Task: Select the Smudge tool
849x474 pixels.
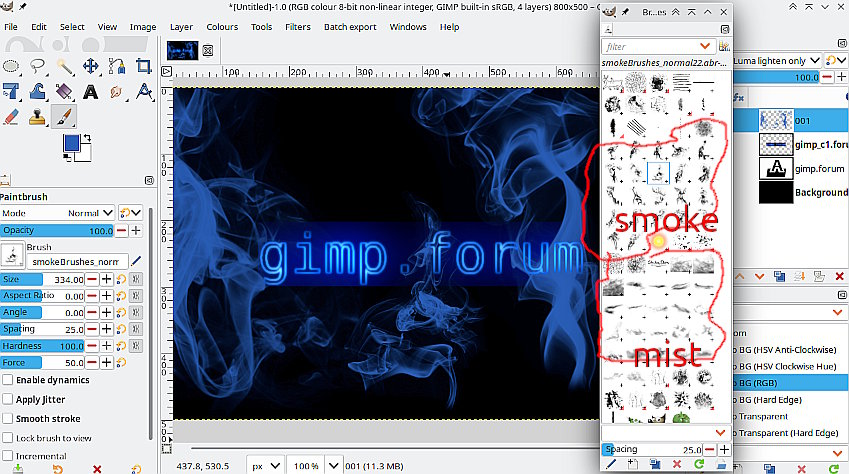Action: click(x=117, y=92)
